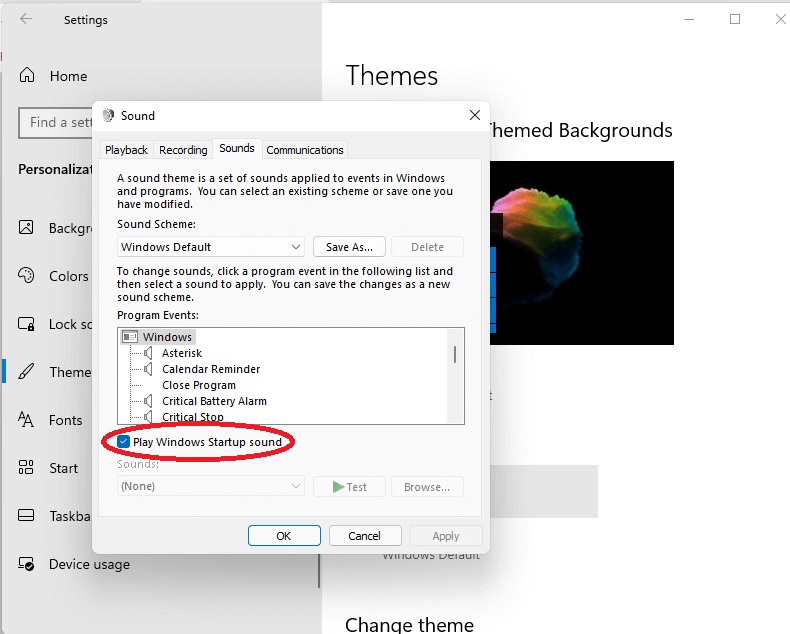This screenshot has width=790, height=634.
Task: Open Home in Settings sidebar
Action: 69,76
